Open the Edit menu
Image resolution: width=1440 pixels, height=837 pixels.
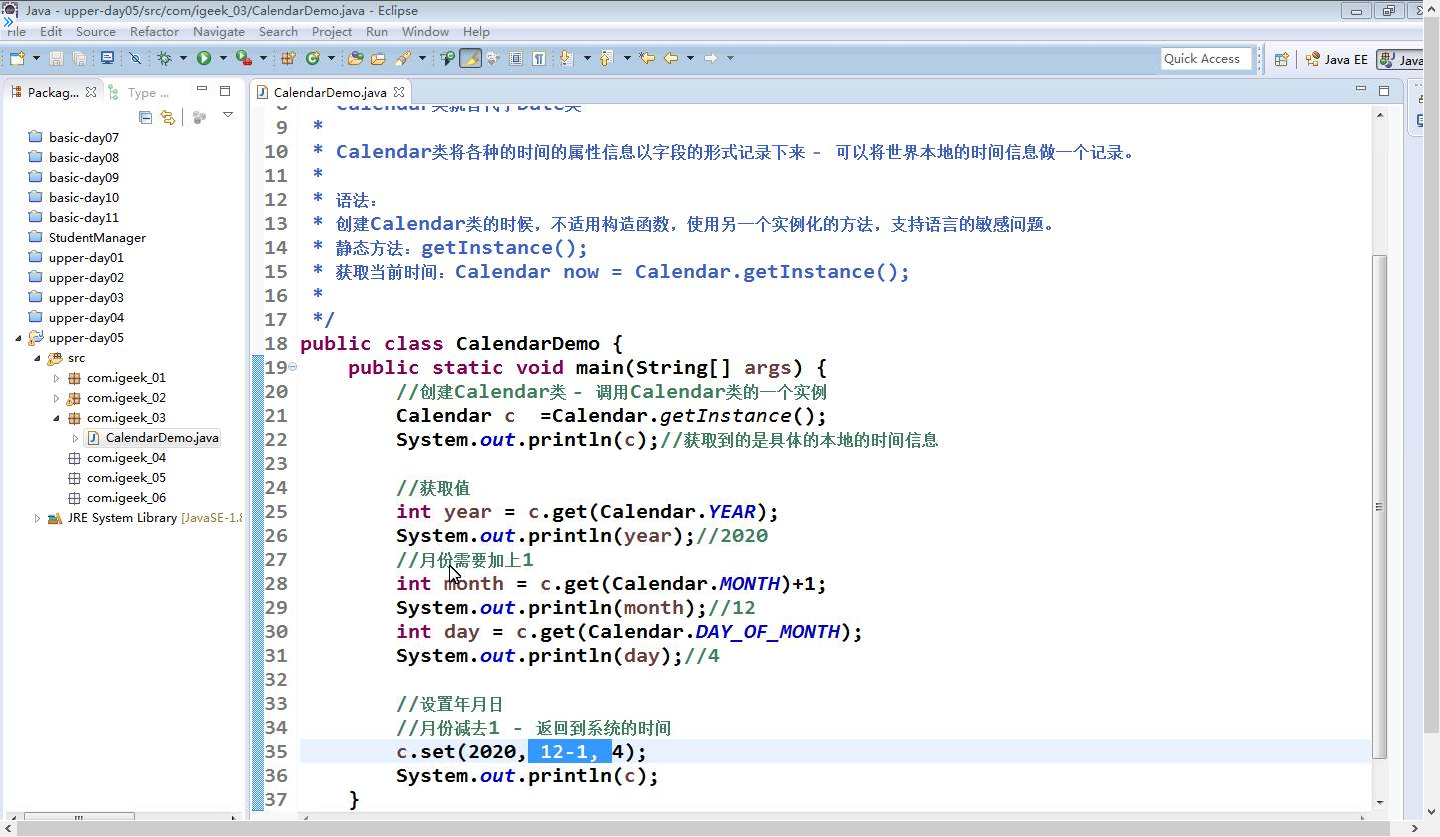tap(51, 31)
